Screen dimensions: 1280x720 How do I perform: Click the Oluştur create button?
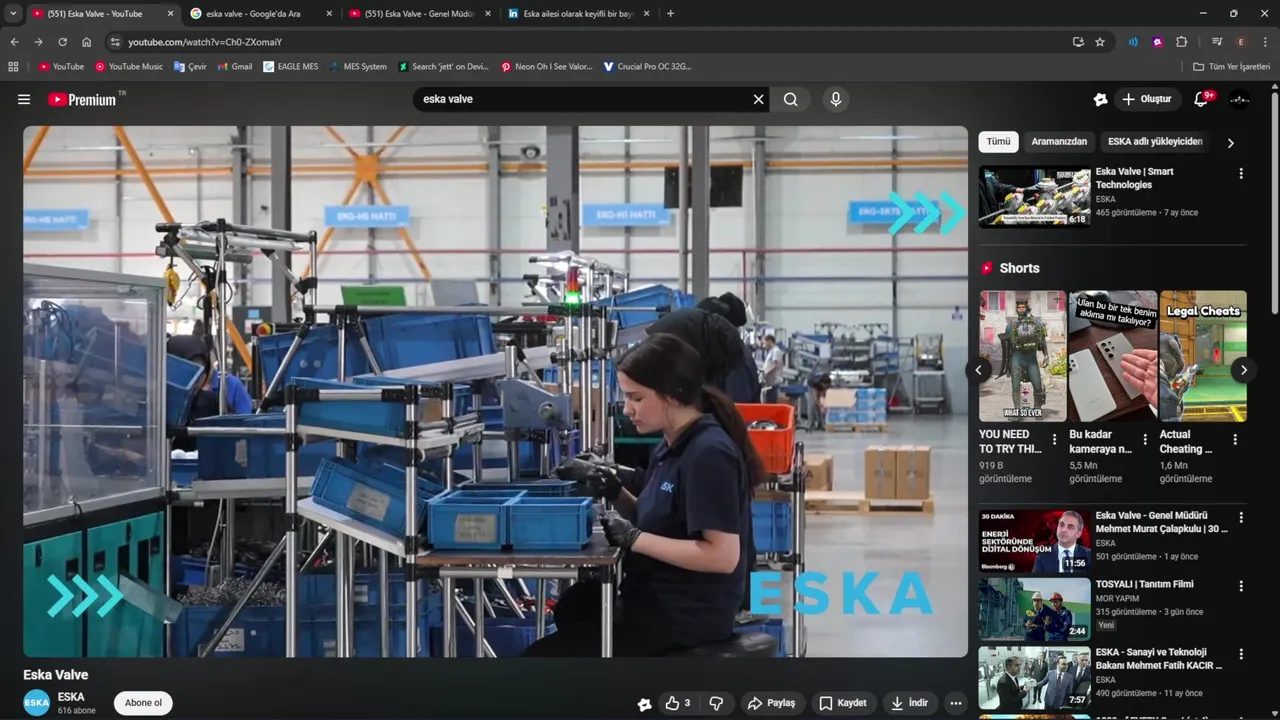click(1147, 99)
